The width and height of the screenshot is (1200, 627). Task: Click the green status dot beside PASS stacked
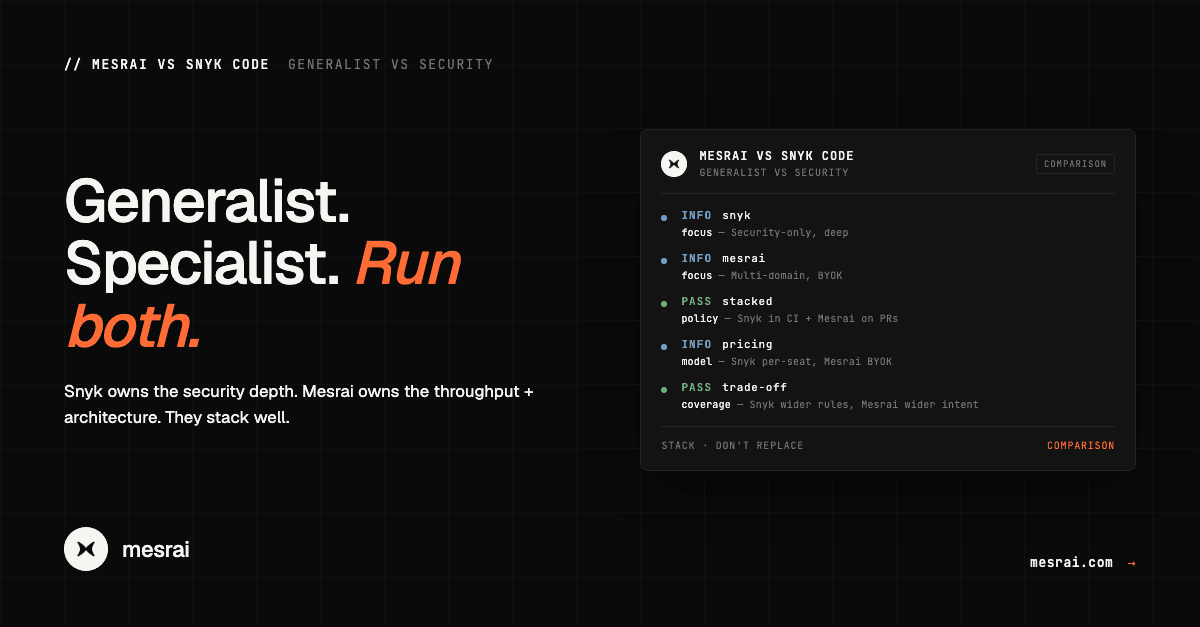click(x=665, y=302)
